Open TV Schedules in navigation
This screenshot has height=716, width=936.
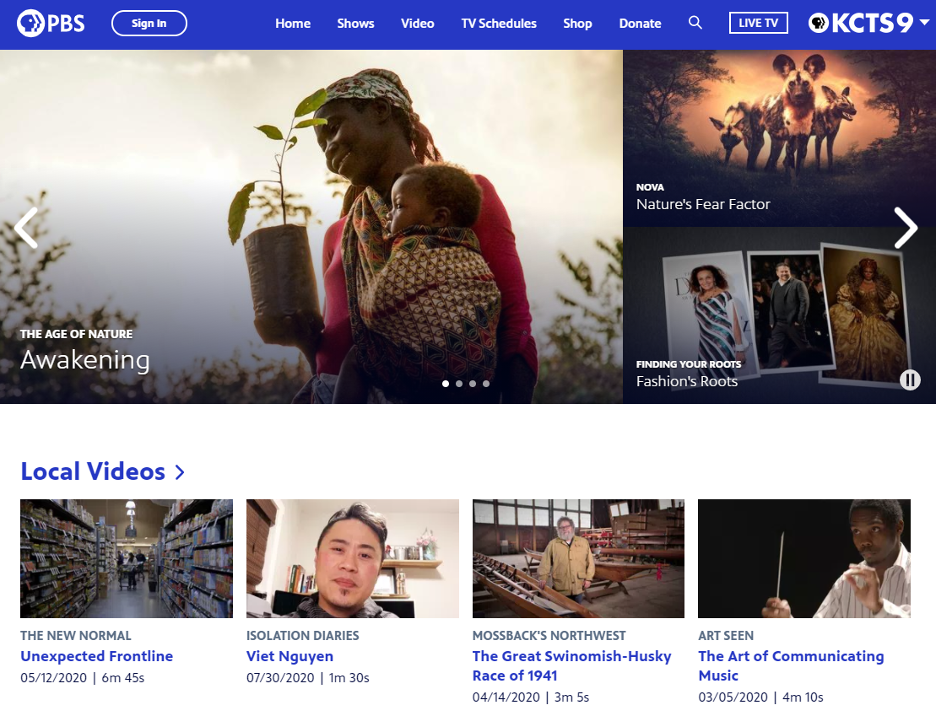point(498,23)
